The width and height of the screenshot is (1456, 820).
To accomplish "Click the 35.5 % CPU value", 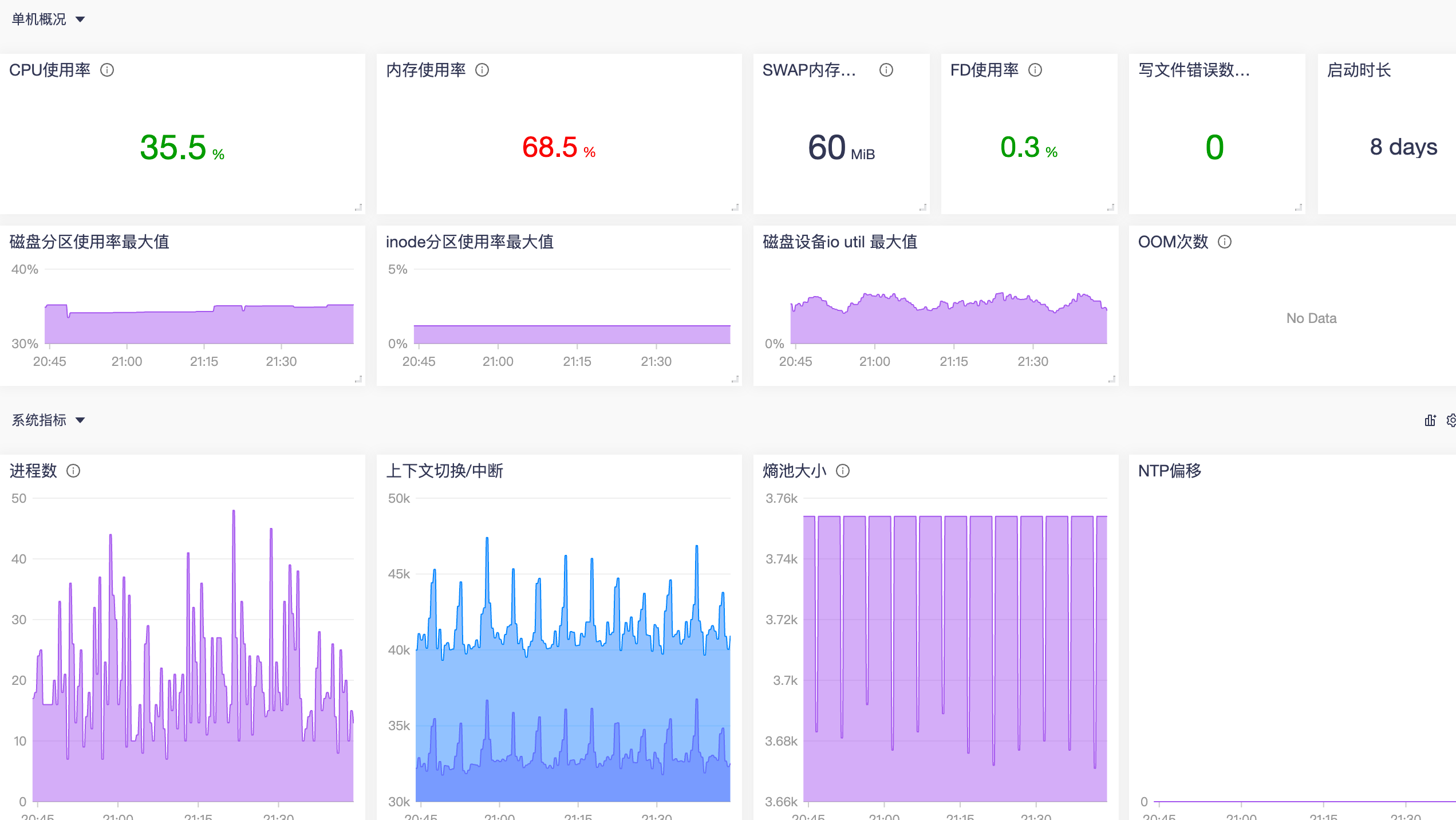I will pyautogui.click(x=182, y=147).
